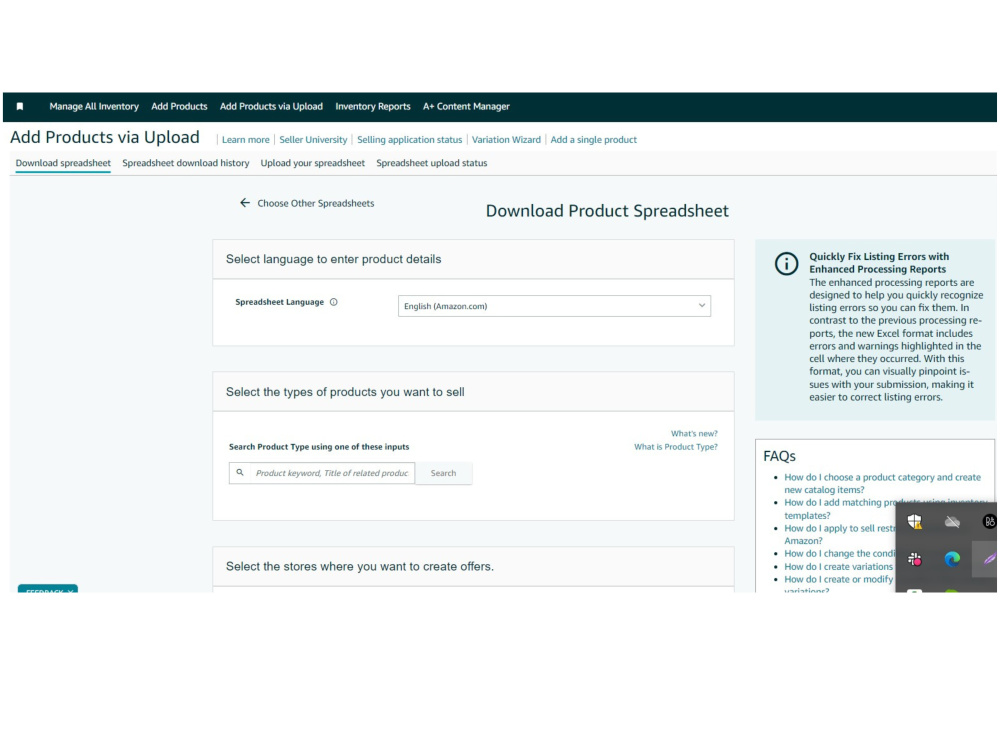Click the Learn more link
Viewport: 1000px width, 750px height.
click(x=246, y=140)
